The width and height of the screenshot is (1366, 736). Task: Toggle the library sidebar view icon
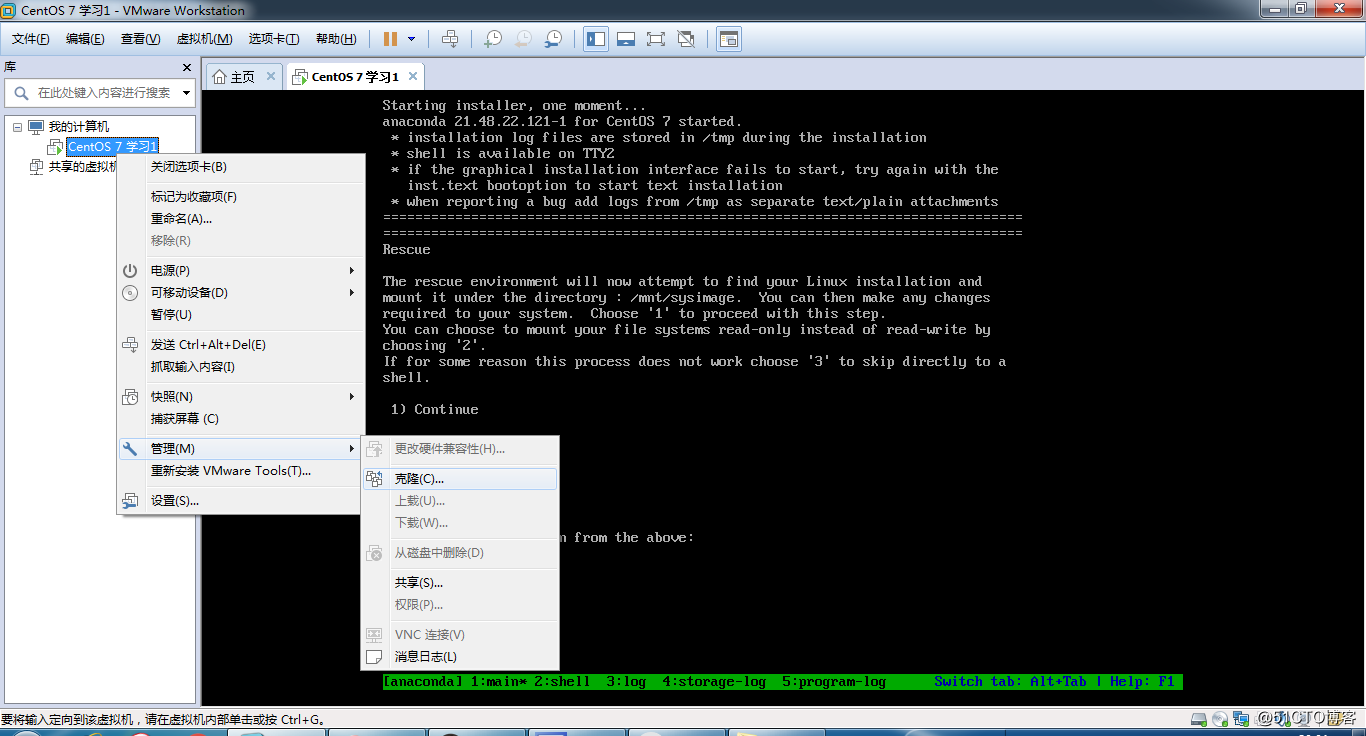[x=596, y=39]
